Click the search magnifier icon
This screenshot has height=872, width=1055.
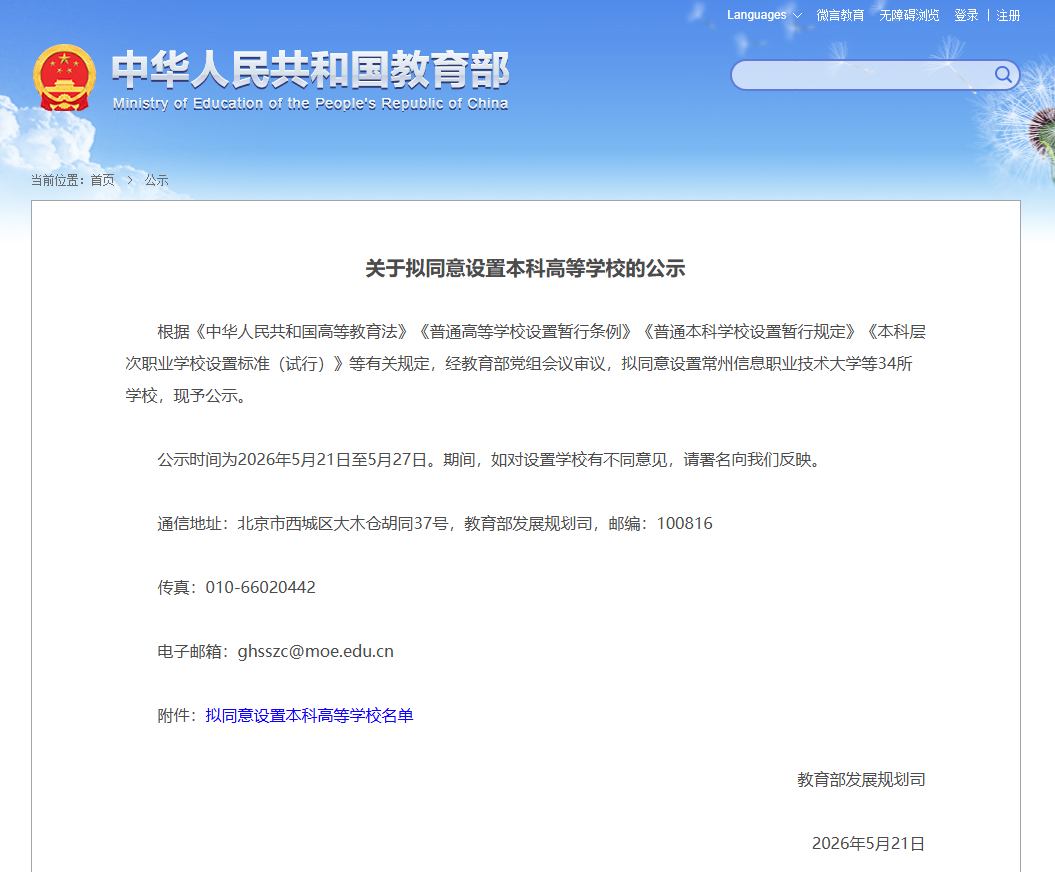coord(1003,75)
